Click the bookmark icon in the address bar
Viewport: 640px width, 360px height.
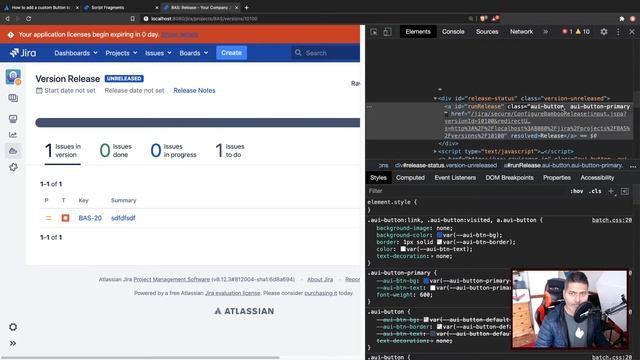point(132,18)
